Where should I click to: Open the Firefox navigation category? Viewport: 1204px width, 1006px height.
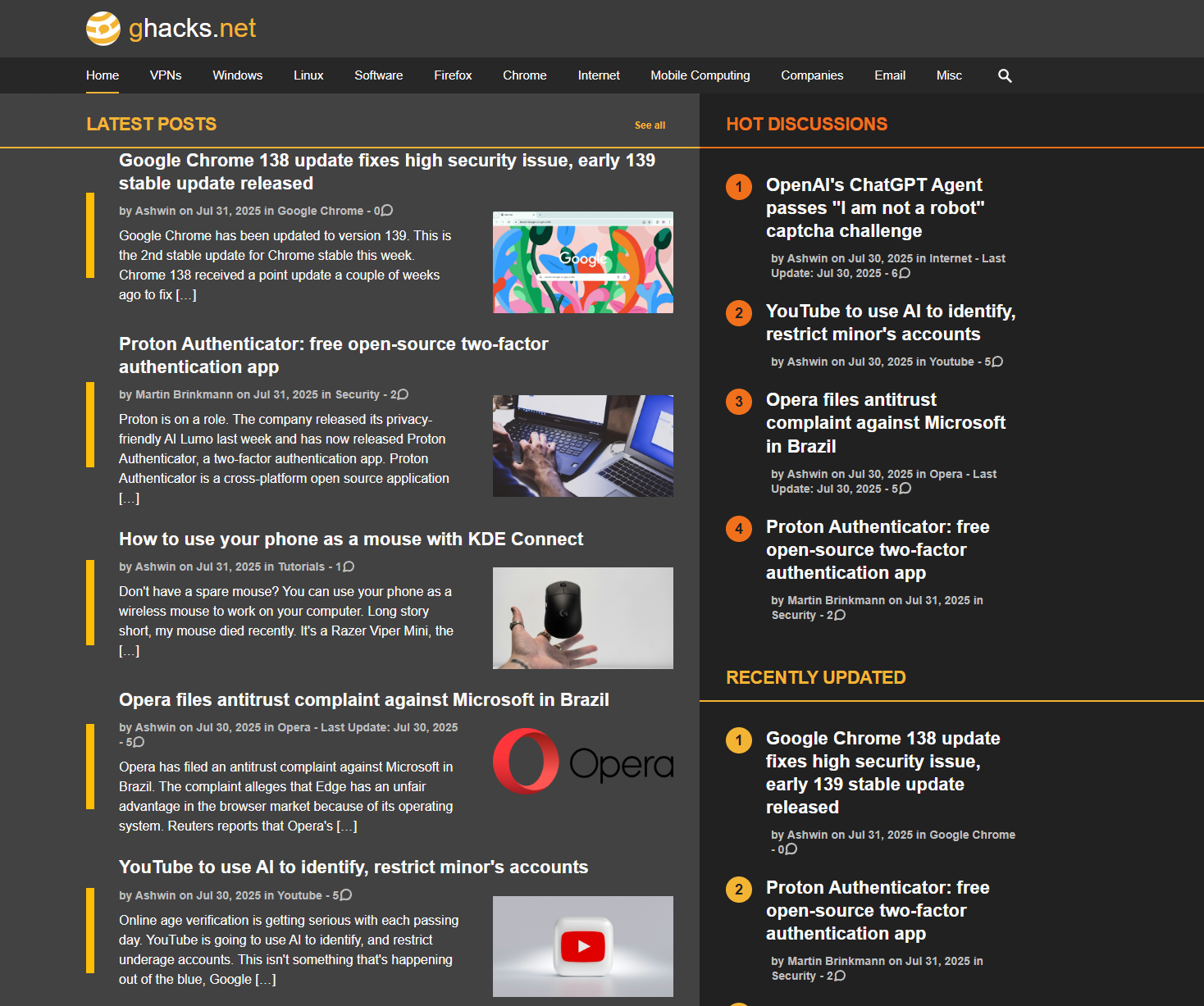(x=453, y=75)
